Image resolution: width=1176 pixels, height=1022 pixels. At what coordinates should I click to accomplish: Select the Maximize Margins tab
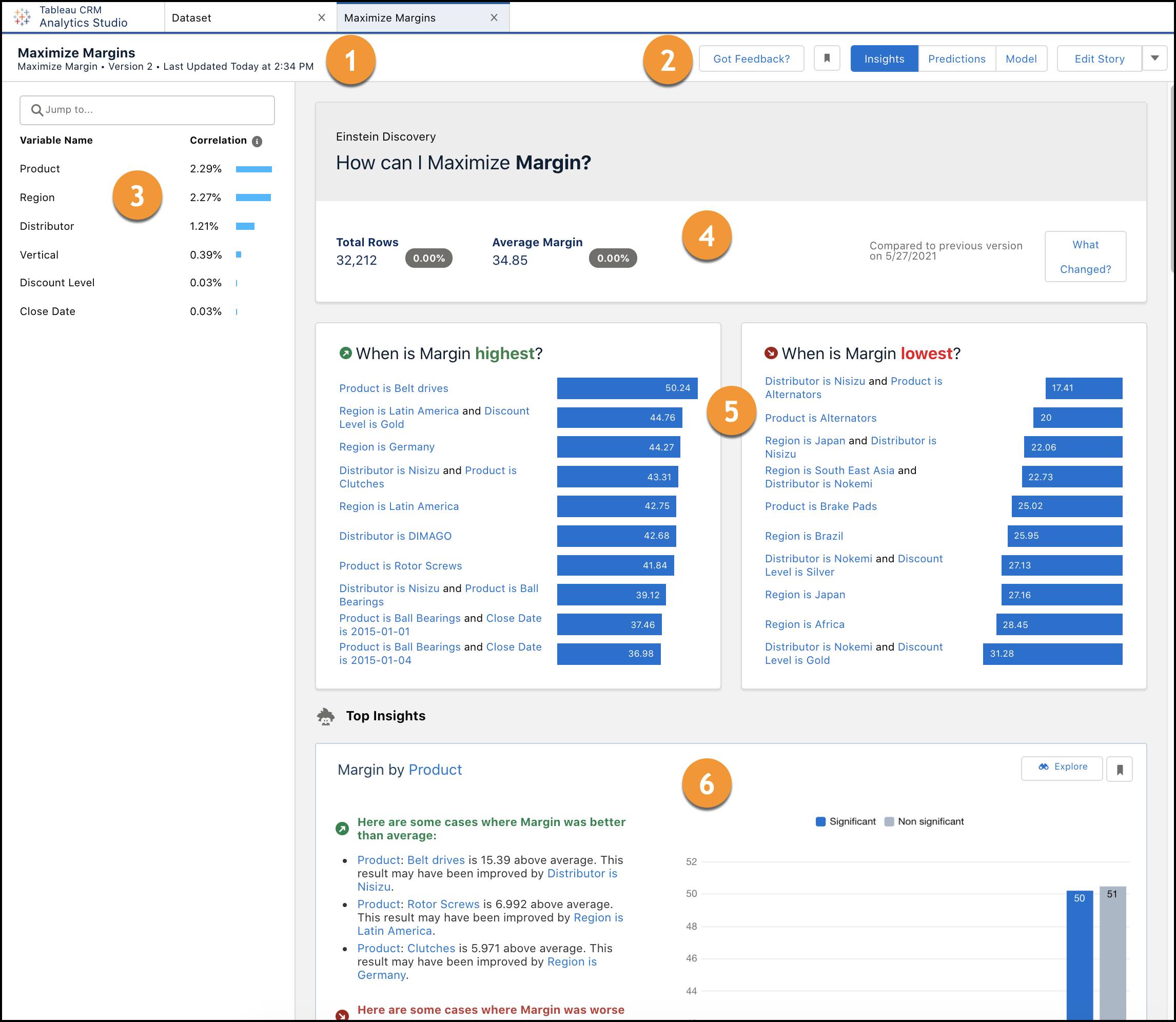(423, 17)
